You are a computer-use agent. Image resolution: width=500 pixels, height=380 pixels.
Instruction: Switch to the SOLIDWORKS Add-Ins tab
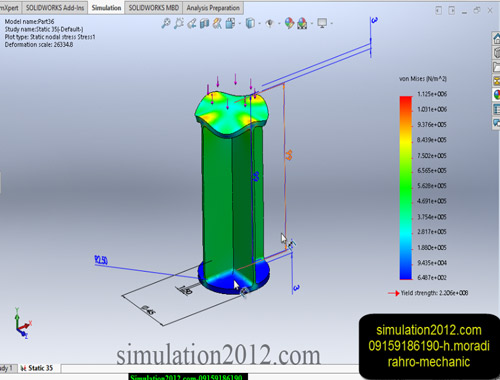[55, 8]
